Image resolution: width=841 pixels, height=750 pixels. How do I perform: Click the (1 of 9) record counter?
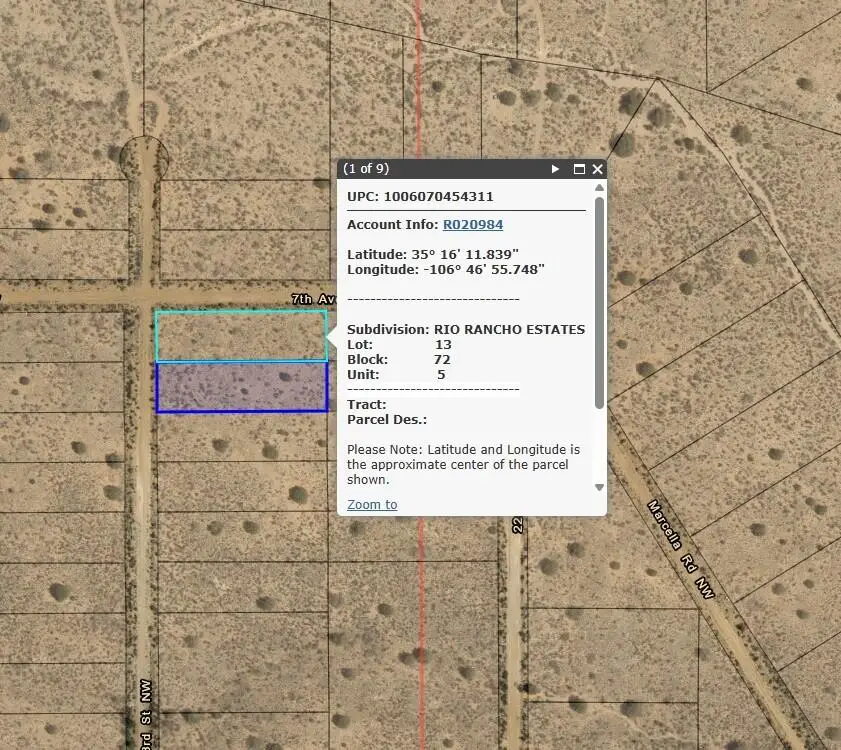click(367, 169)
